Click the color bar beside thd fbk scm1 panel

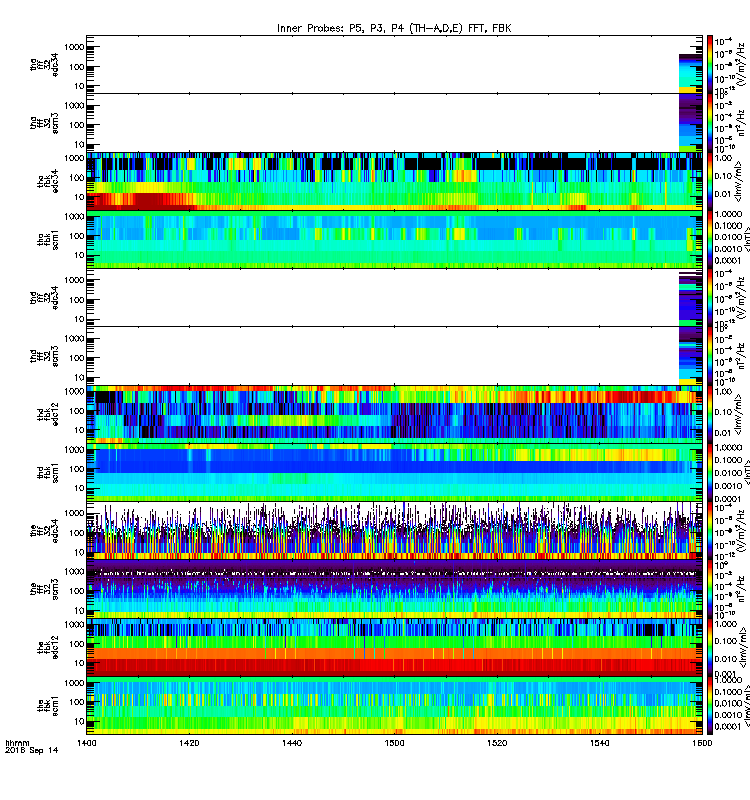(709, 472)
